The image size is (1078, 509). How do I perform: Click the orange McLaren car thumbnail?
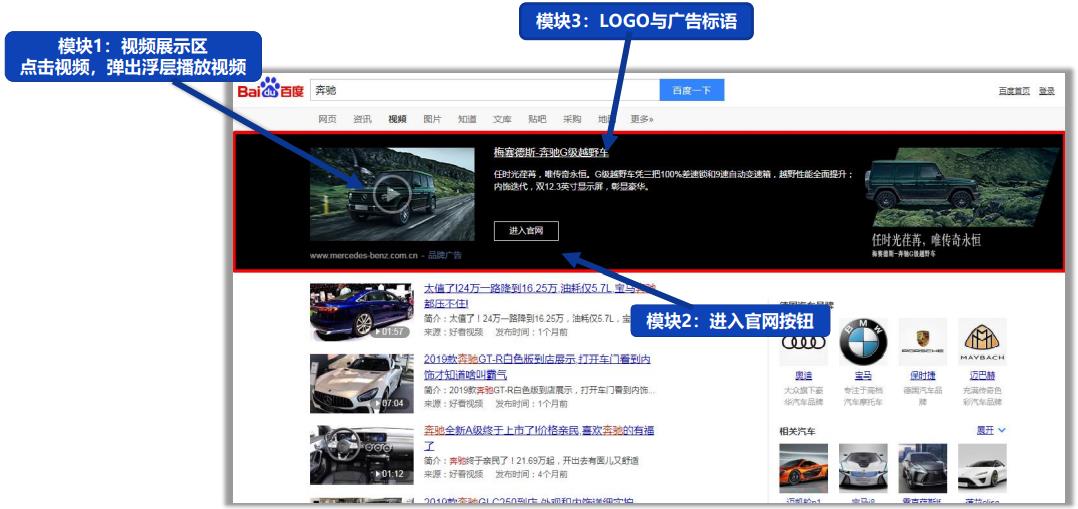[803, 468]
